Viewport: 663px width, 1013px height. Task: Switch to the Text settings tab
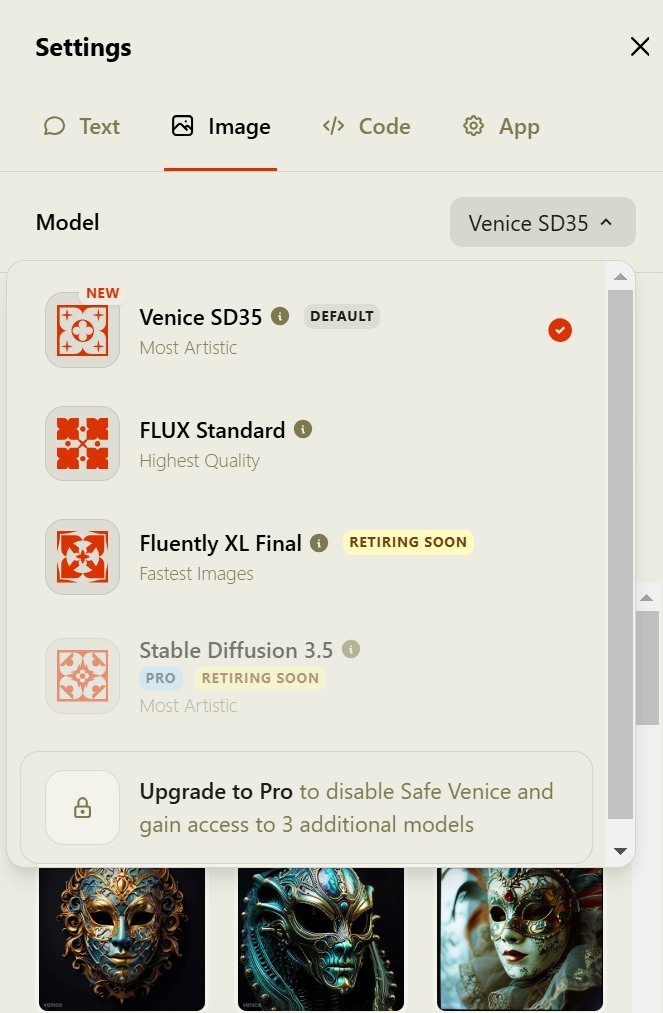tap(82, 127)
